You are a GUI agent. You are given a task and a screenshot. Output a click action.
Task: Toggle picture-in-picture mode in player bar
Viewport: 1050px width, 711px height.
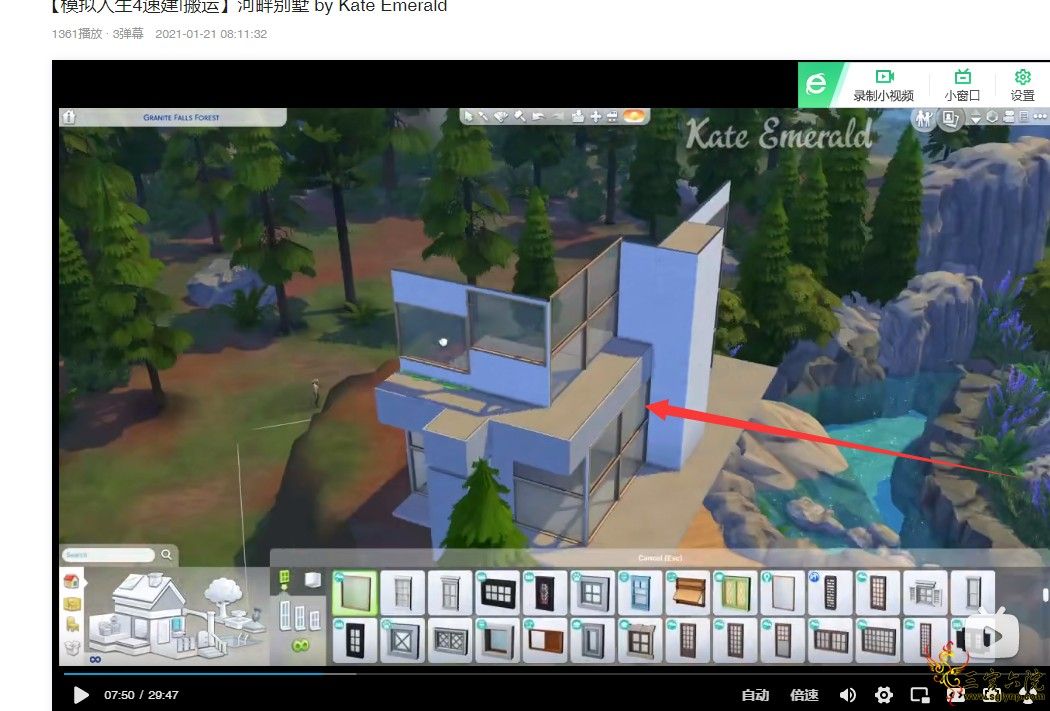coord(920,695)
